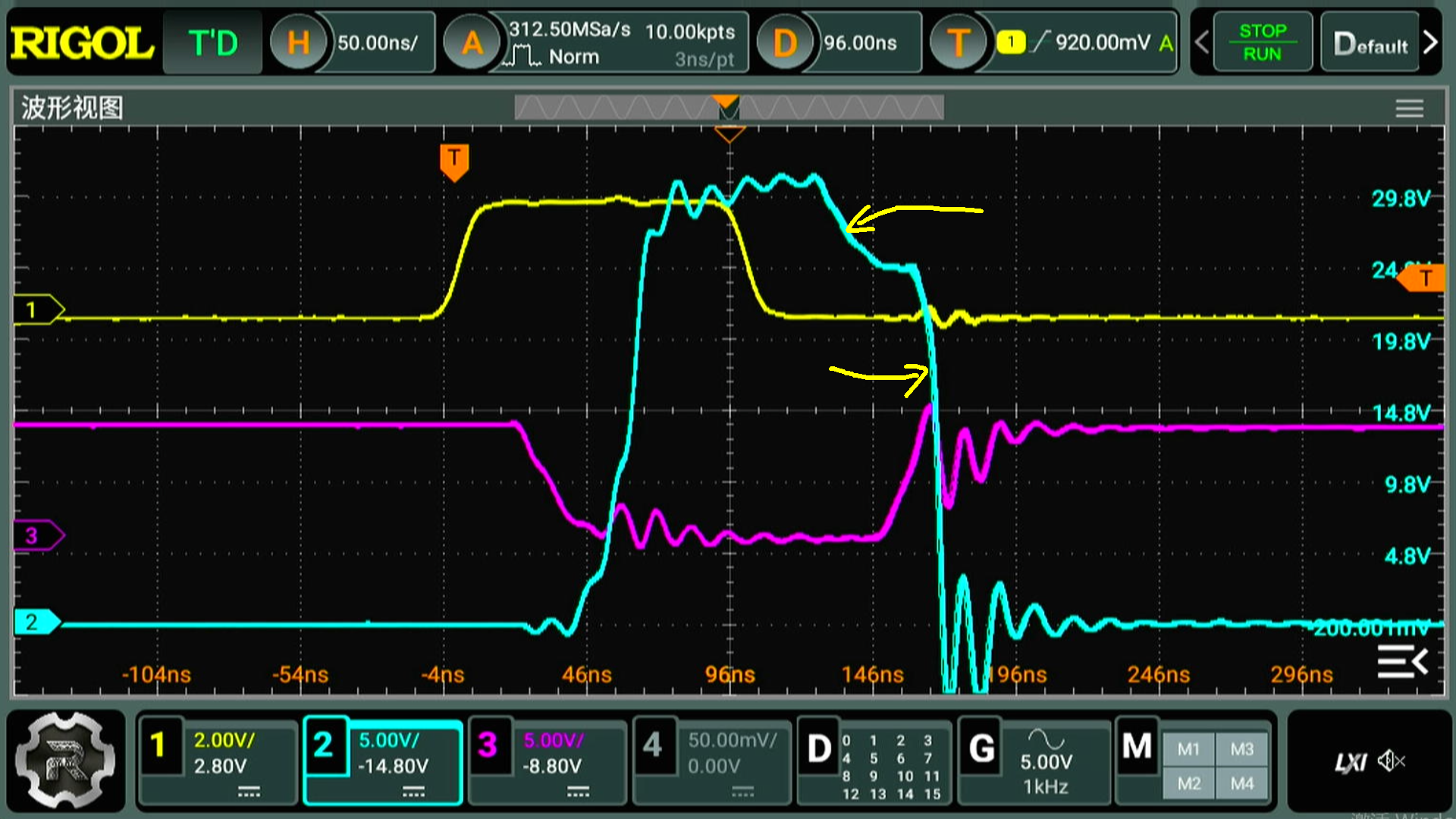Select the M1 math channel button
The image size is (1456, 819).
1188,749
